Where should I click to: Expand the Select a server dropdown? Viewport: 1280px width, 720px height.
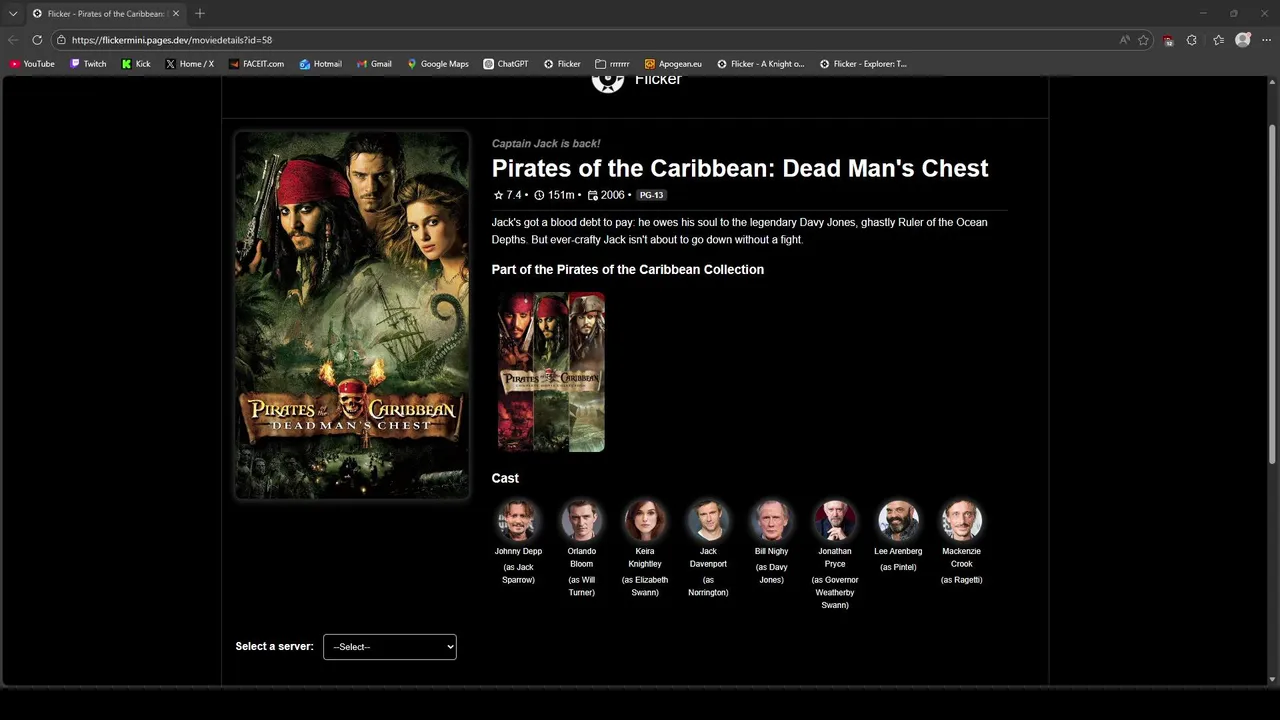pos(390,647)
